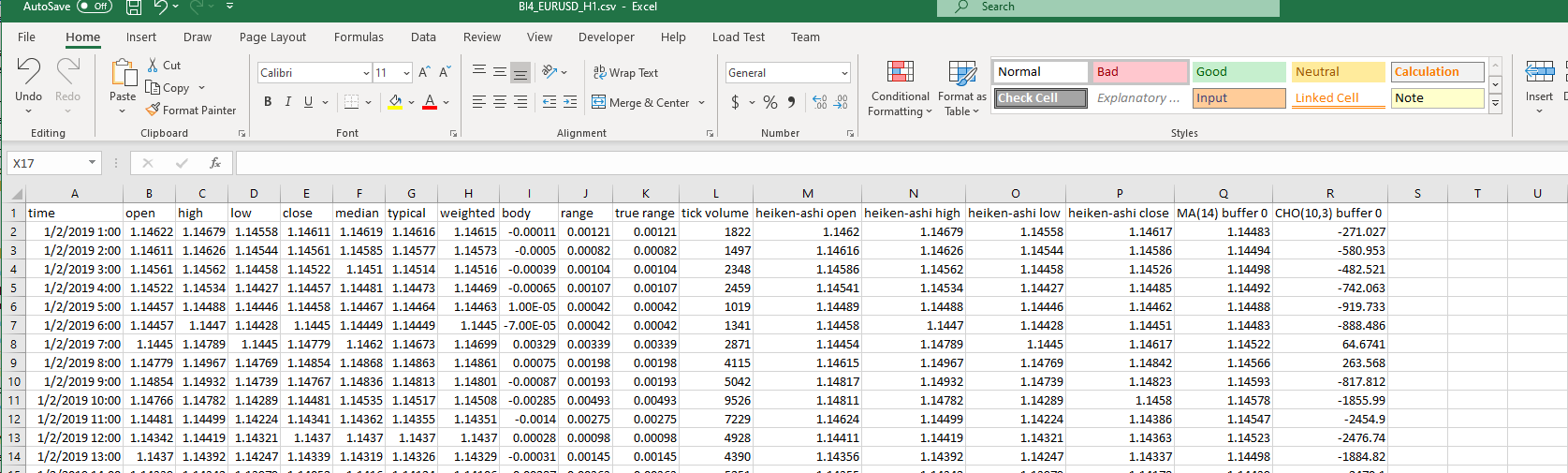The image size is (1568, 473).
Task: Expand the Font Color dropdown arrow
Action: (x=447, y=102)
